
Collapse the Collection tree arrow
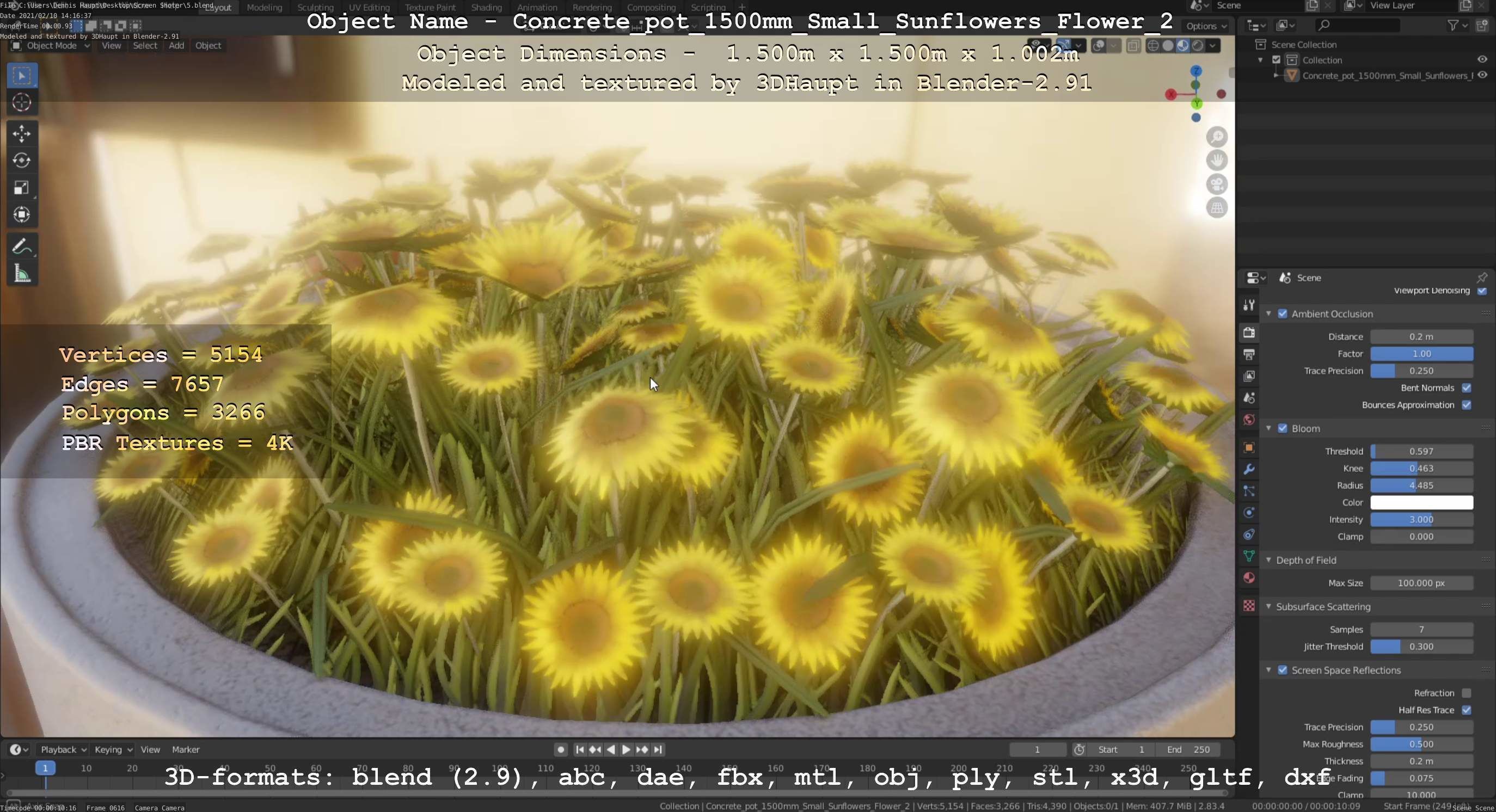[x=1260, y=60]
